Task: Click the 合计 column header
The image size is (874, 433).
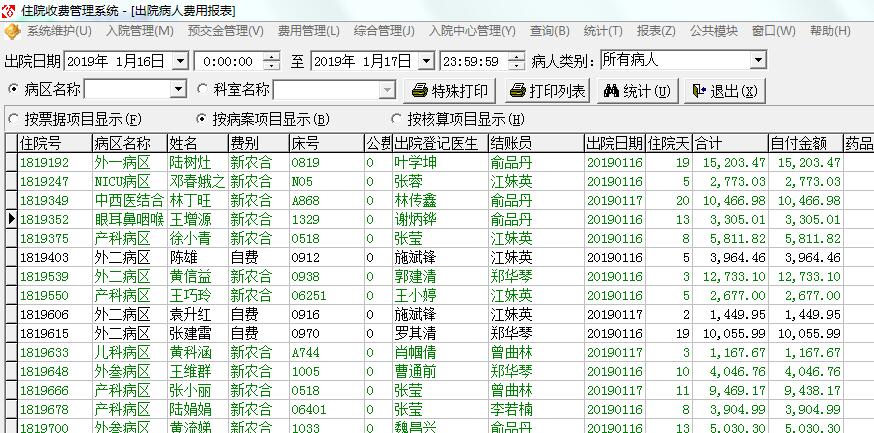Action: click(x=730, y=144)
